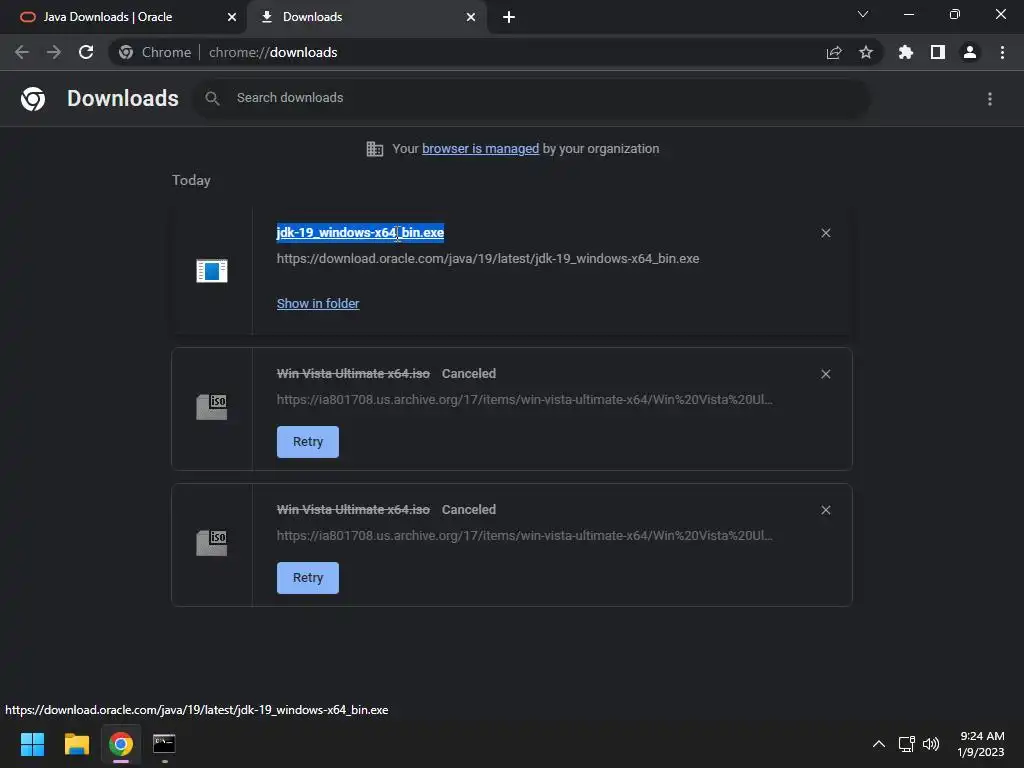The height and width of the screenshot is (768, 1024).
Task: Remove the second canceled Win Vista ISO entry
Action: (825, 510)
